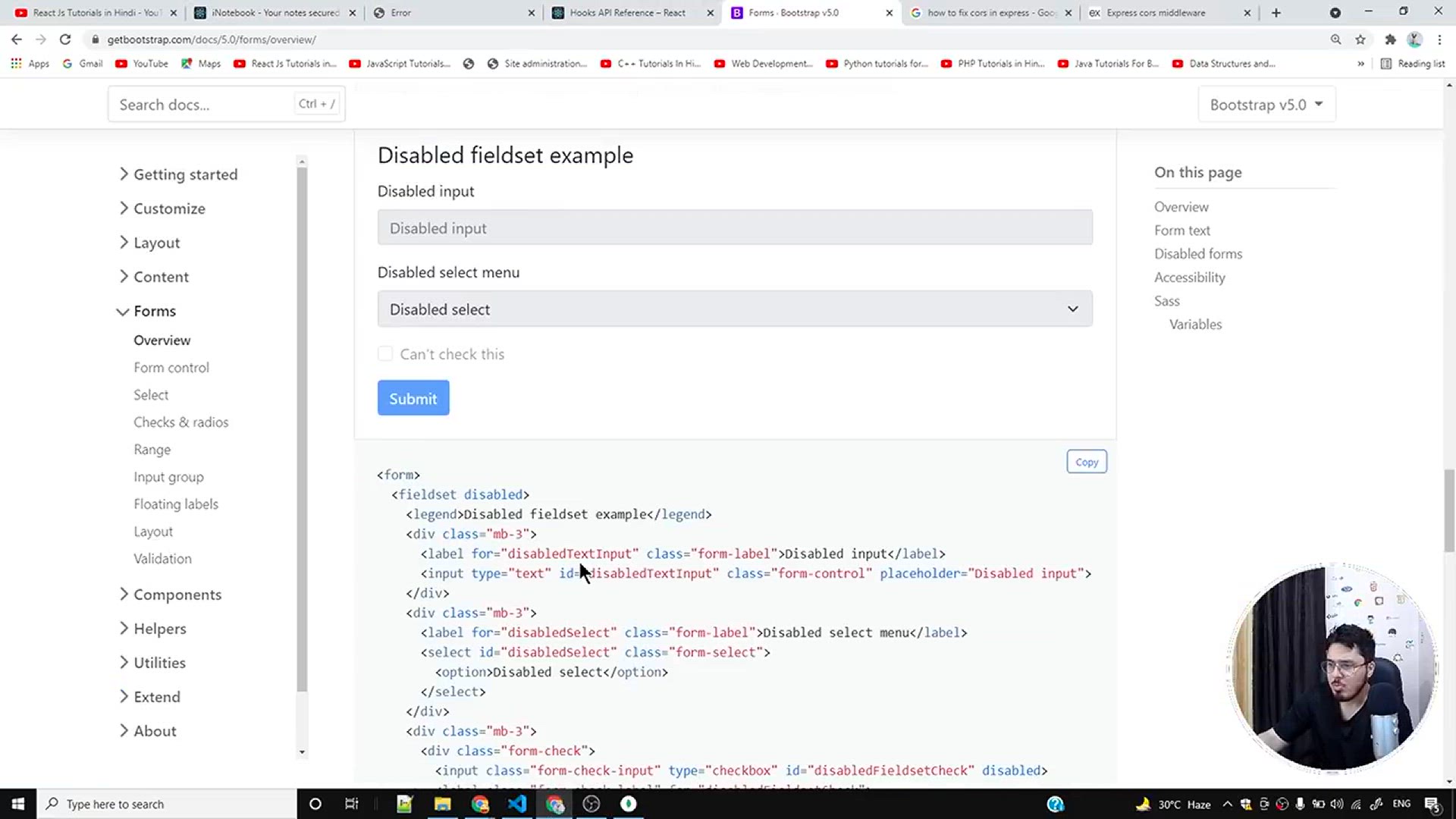Open the YouTube bookmark

142,64
